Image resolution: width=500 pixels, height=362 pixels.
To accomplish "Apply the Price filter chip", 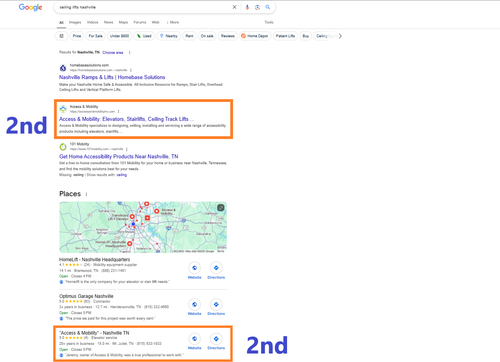I will click(x=77, y=36).
